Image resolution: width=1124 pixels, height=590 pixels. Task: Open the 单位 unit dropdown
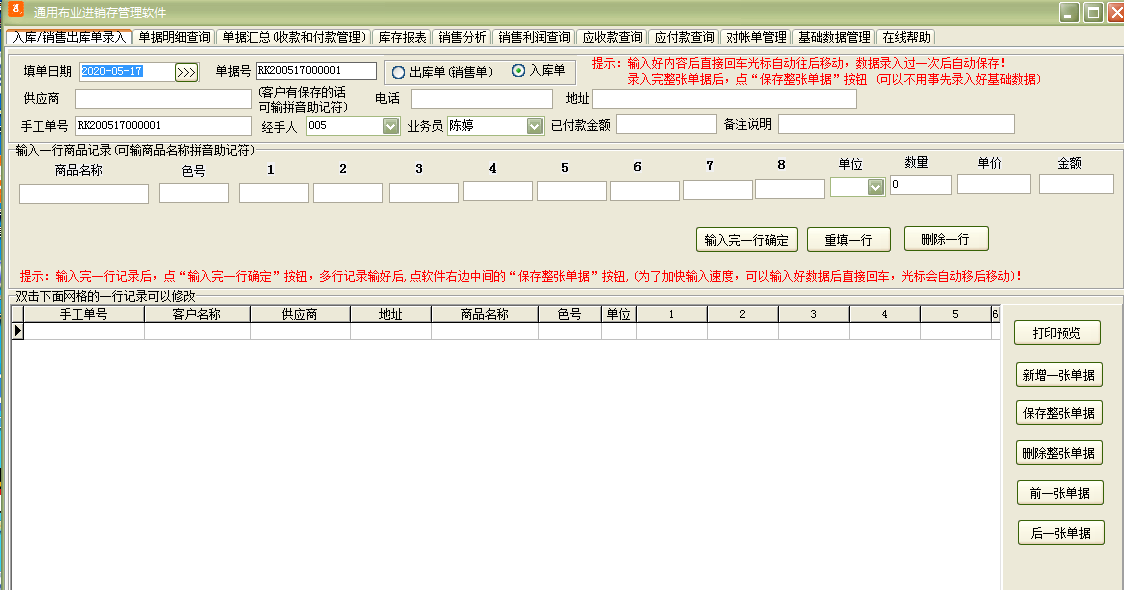tap(875, 187)
